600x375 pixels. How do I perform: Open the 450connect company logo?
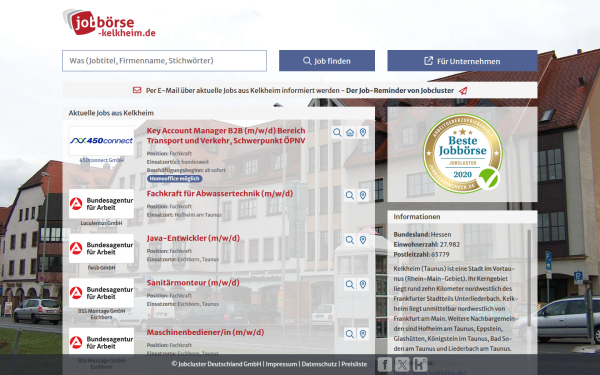coord(101,141)
